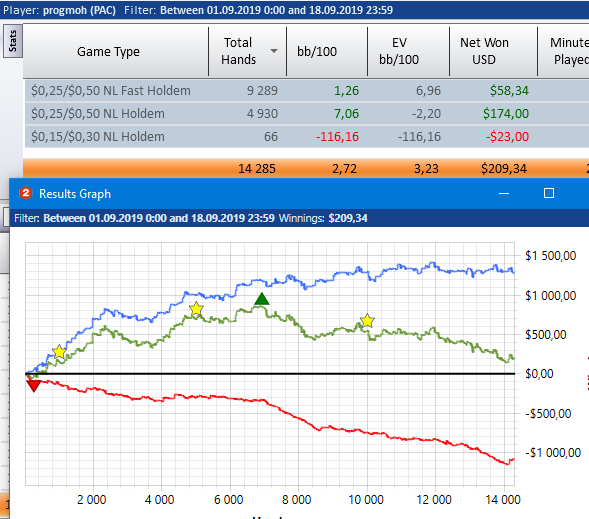The height and width of the screenshot is (519, 589).
Task: Click the 2,72 total bb/100 summary value
Action: pyautogui.click(x=344, y=169)
